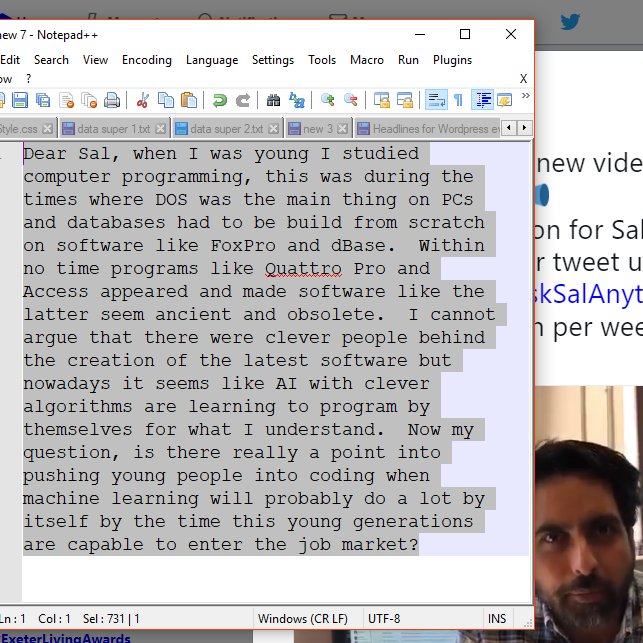Image resolution: width=643 pixels, height=643 pixels.
Task: Toggle Show All Characters pilcrow icon
Action: [x=458, y=100]
